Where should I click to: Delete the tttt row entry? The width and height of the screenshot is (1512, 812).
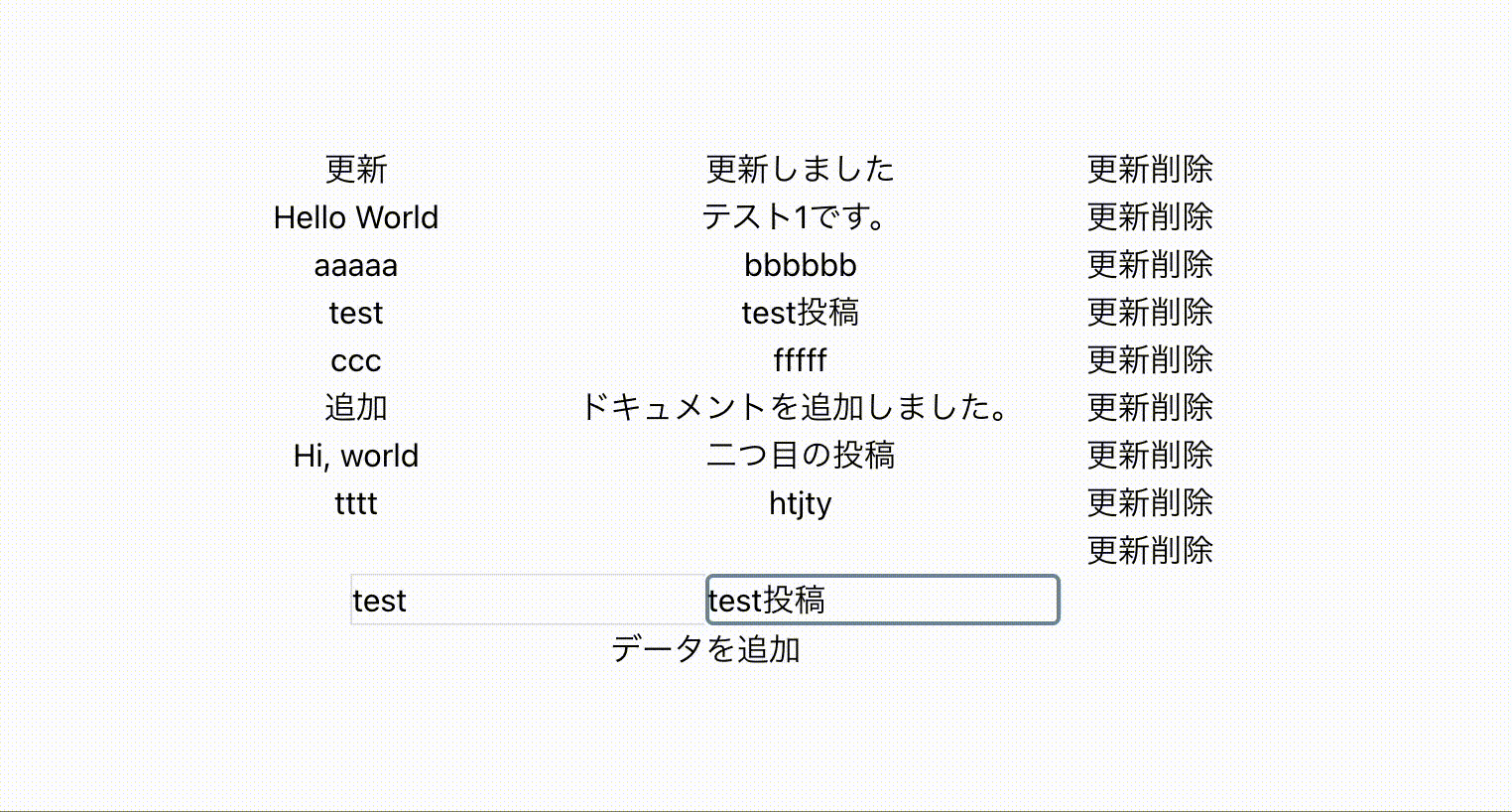click(x=1182, y=502)
